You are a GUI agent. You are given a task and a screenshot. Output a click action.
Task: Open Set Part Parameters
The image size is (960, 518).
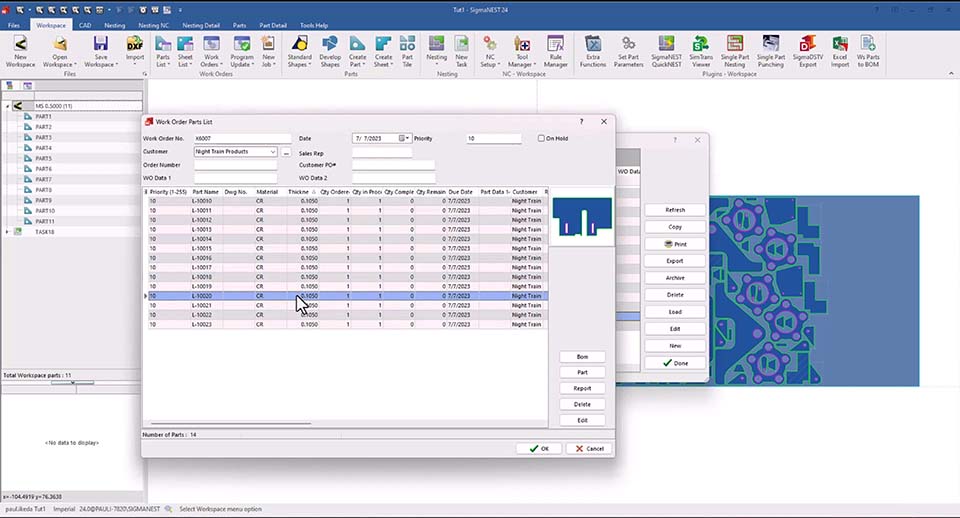[x=628, y=51]
